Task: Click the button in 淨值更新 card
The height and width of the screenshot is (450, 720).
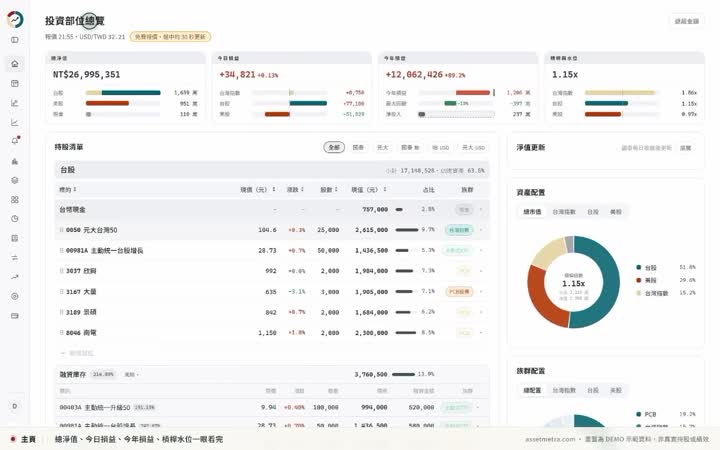Action: (686, 148)
